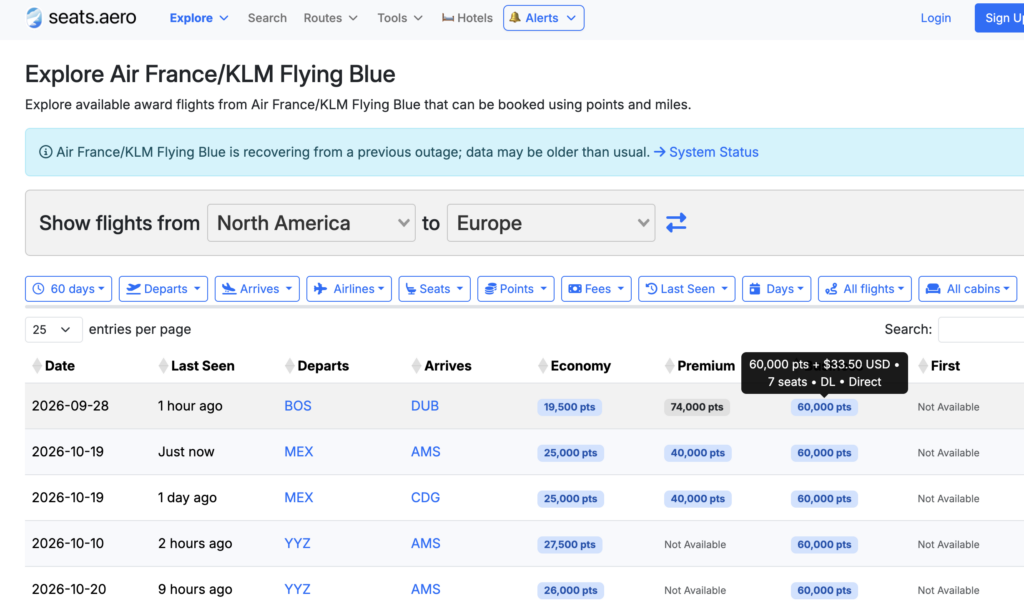Open the Explore navigation menu
Viewport: 1024px width, 606px height.
(x=199, y=18)
